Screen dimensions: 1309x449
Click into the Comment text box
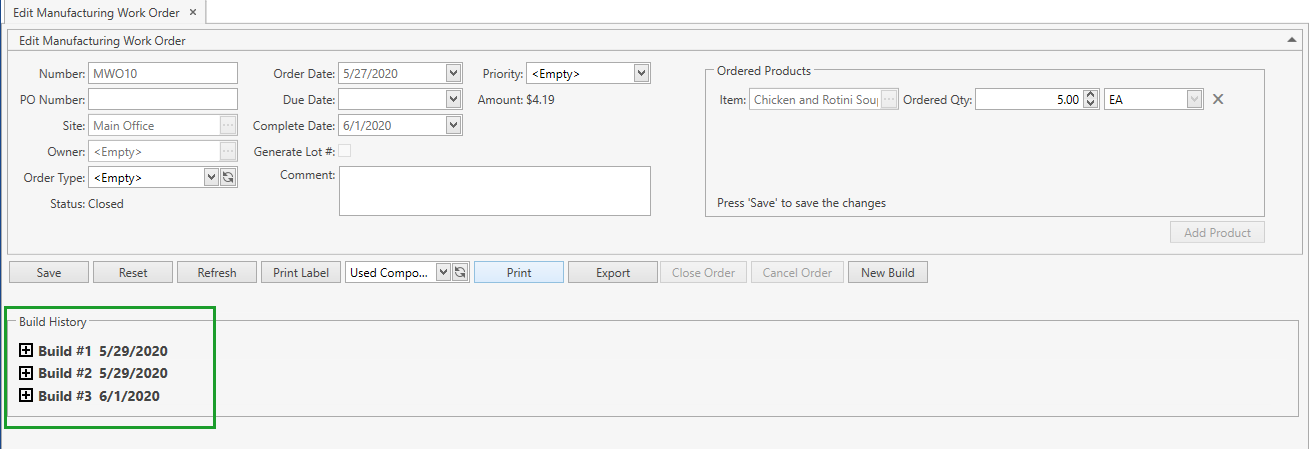pyautogui.click(x=494, y=190)
